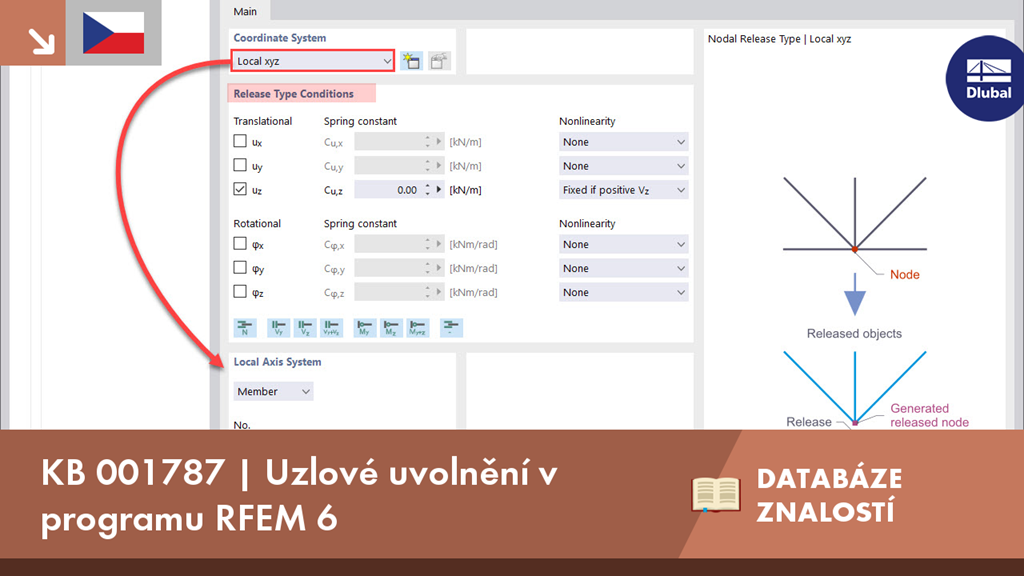The image size is (1024, 576).
Task: Click the arrow icon next to the flag
Action: (x=42, y=41)
